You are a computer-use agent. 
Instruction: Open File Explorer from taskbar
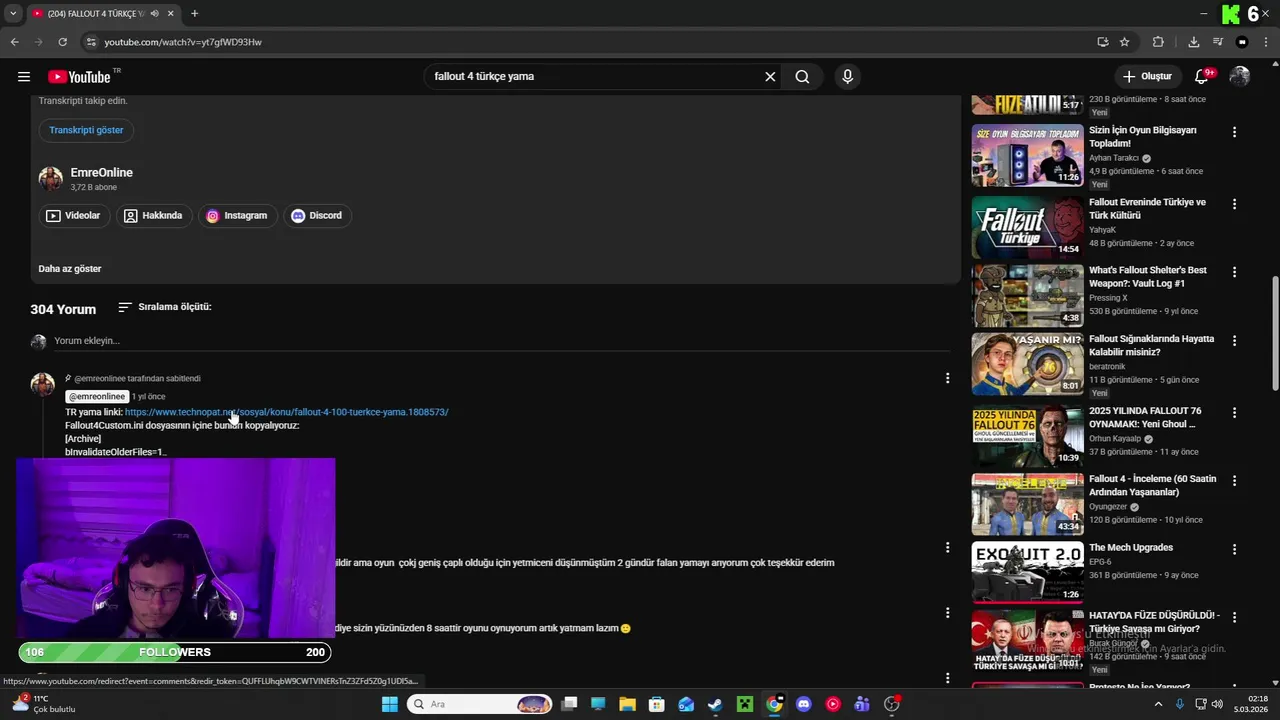(x=627, y=704)
